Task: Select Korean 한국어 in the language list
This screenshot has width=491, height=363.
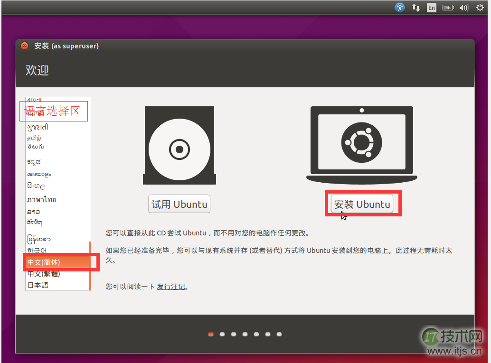Action: click(x=57, y=250)
